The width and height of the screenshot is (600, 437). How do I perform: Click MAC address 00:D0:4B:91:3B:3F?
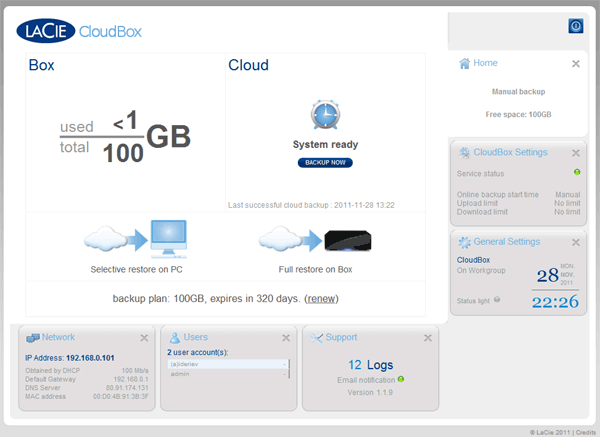coord(121,396)
